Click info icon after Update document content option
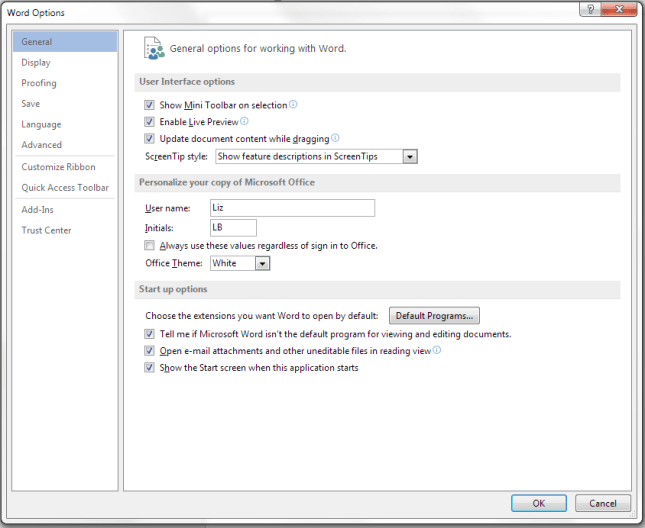Viewport: 645px width, 528px height. tap(335, 138)
